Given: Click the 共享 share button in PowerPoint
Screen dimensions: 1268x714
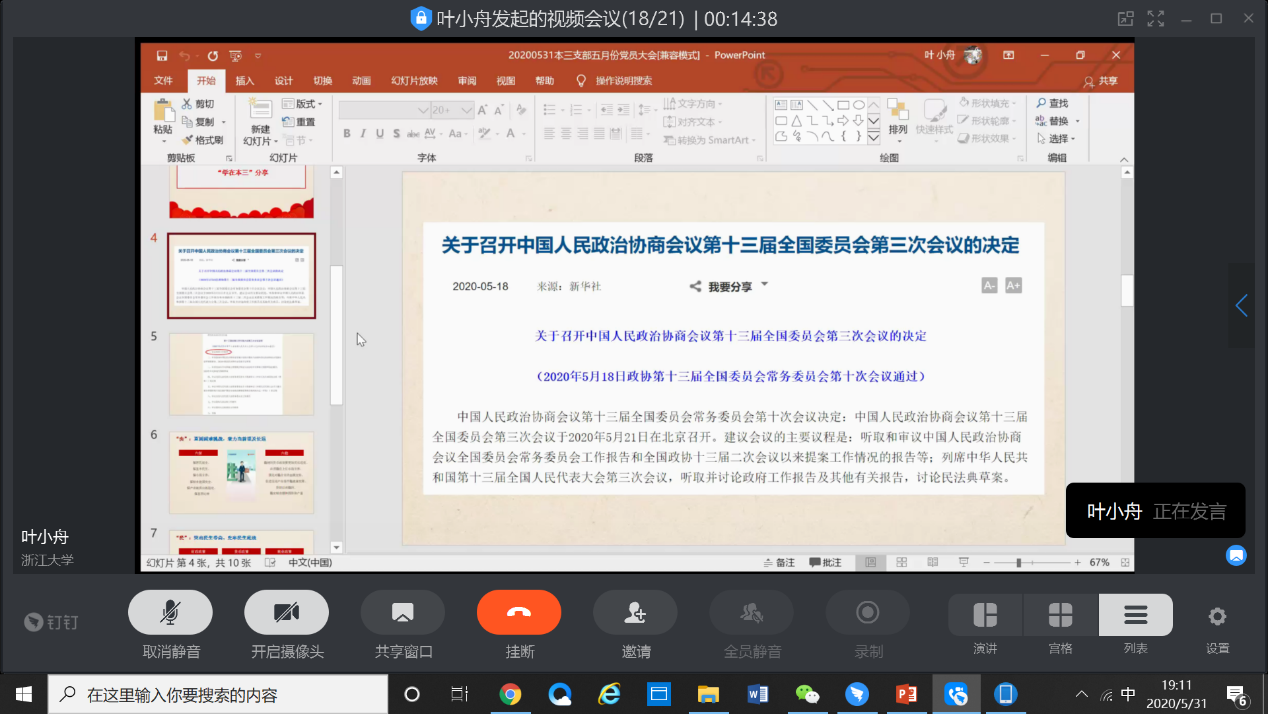Looking at the screenshot, I should [1101, 81].
